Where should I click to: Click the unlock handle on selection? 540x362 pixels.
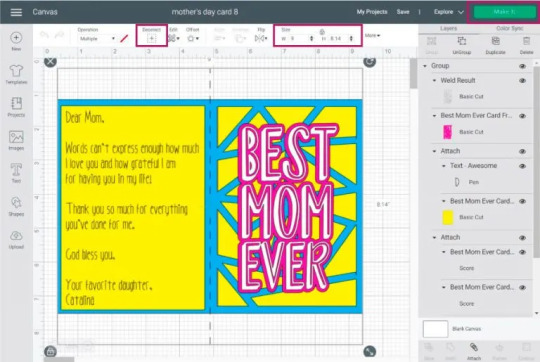[50, 351]
